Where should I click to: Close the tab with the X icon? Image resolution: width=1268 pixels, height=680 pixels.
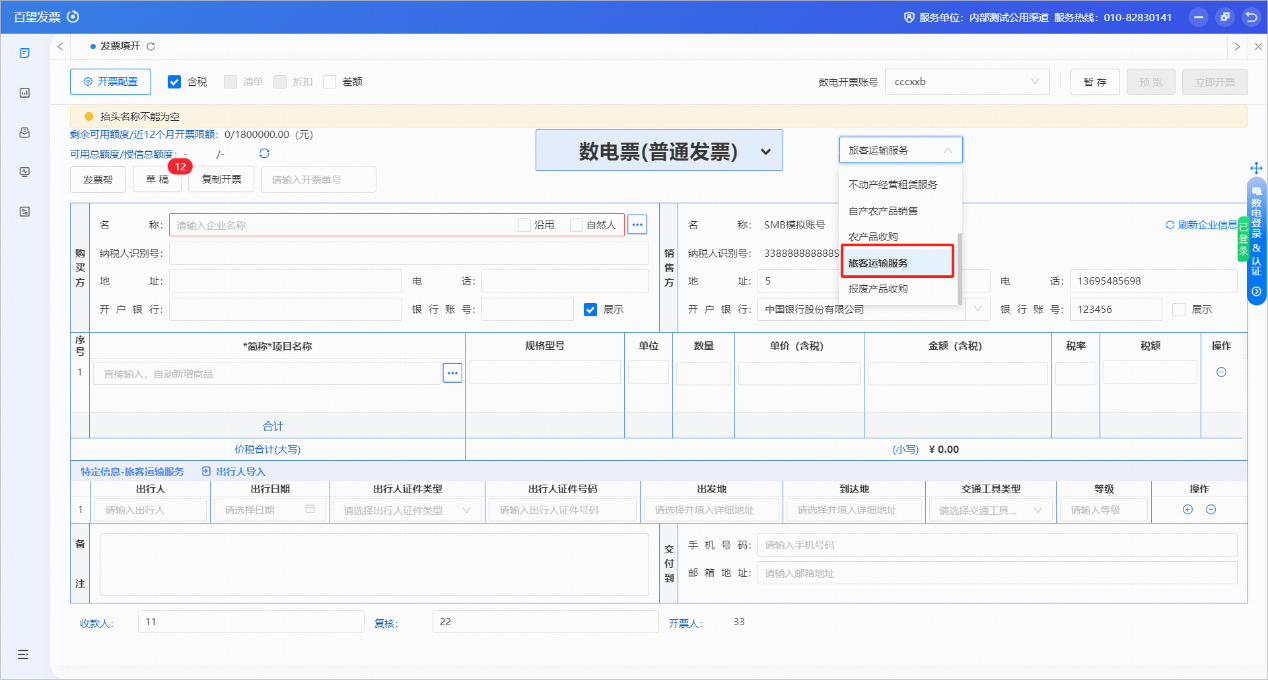coord(1257,47)
